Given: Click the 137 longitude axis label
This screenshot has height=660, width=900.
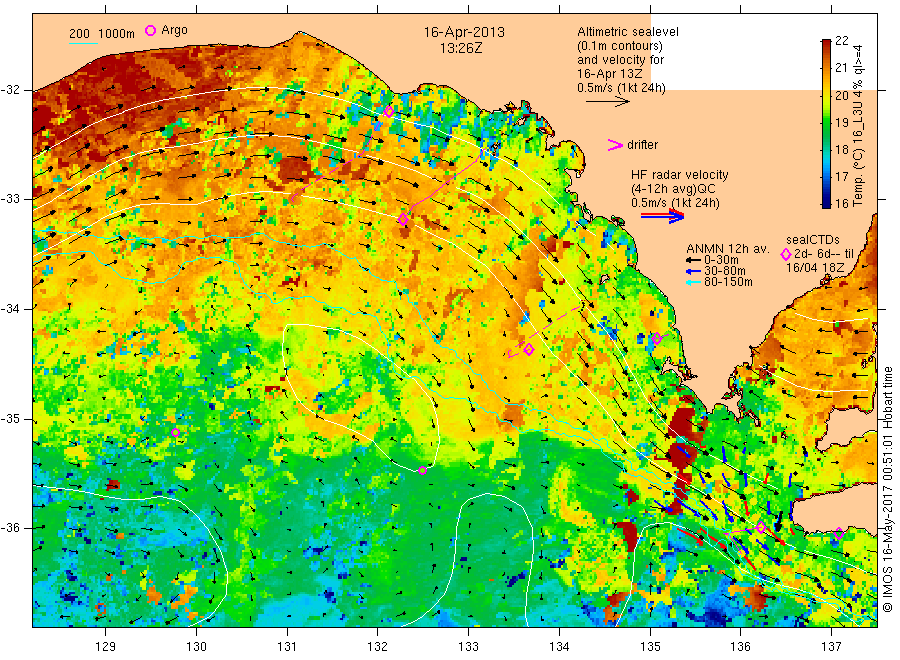Looking at the screenshot, I should 831,647.
